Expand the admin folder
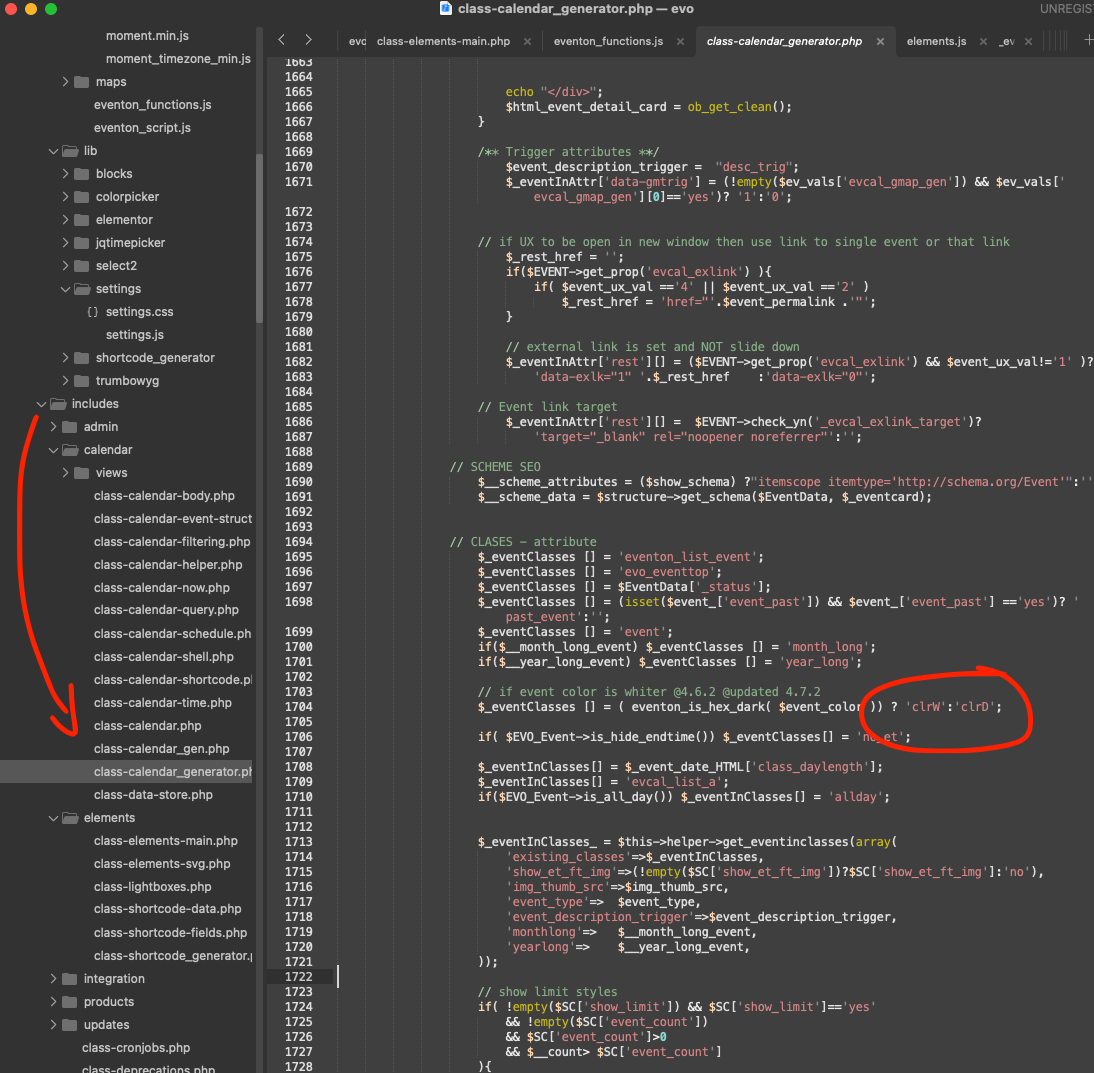This screenshot has height=1073, width=1094. [x=53, y=427]
